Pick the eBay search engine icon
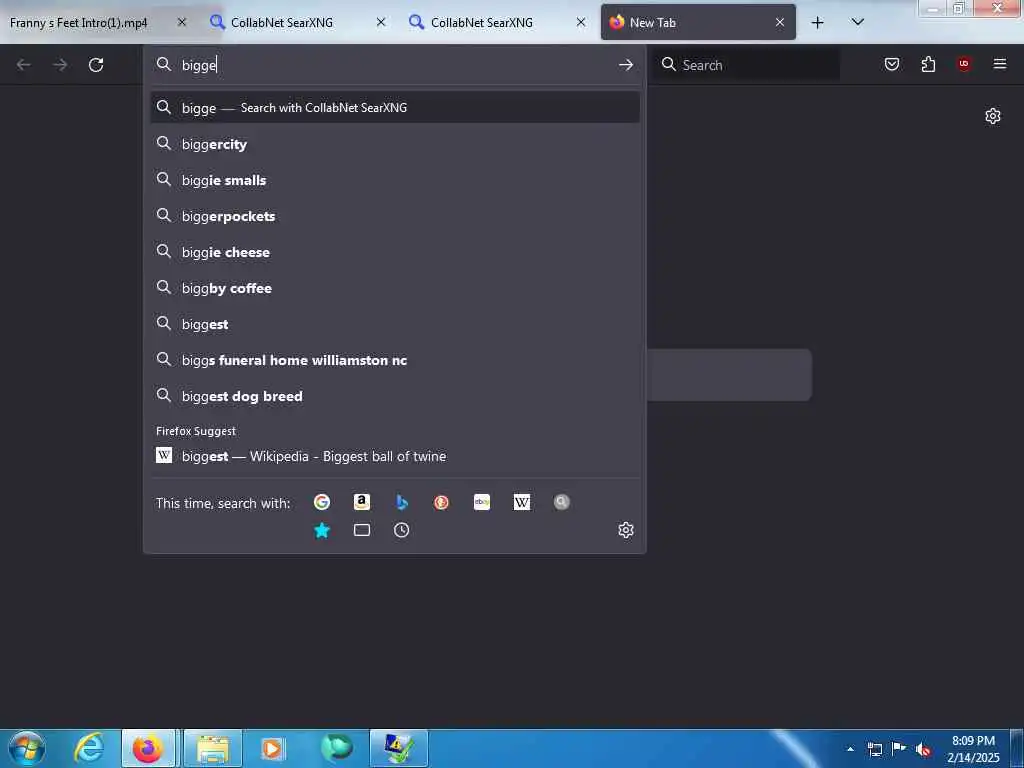1024x768 pixels. (482, 502)
